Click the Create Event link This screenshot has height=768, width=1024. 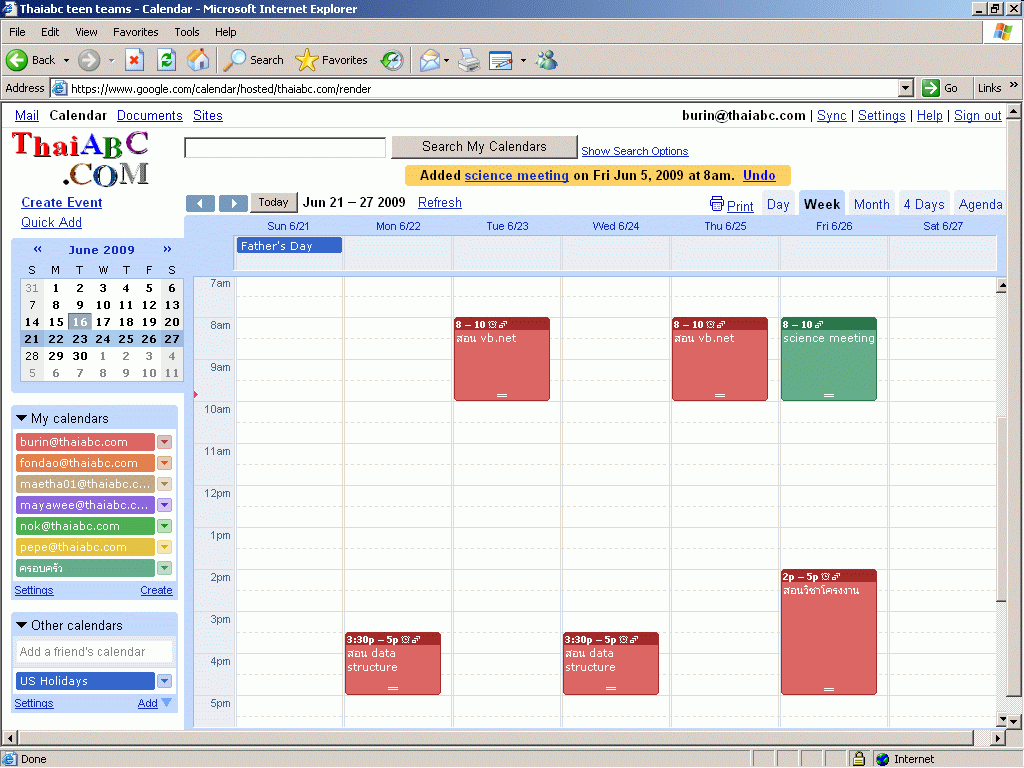[62, 202]
